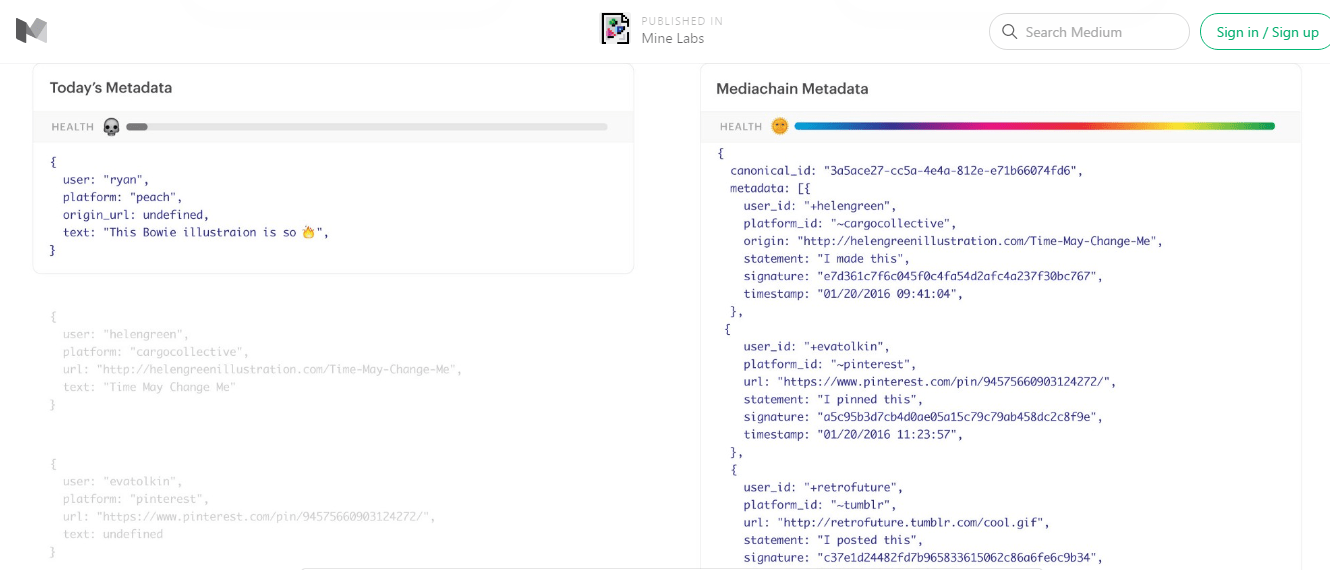Click the retrofuture tumblr cool.gif URL
Screen dimensions: 1330x570
click(912, 522)
